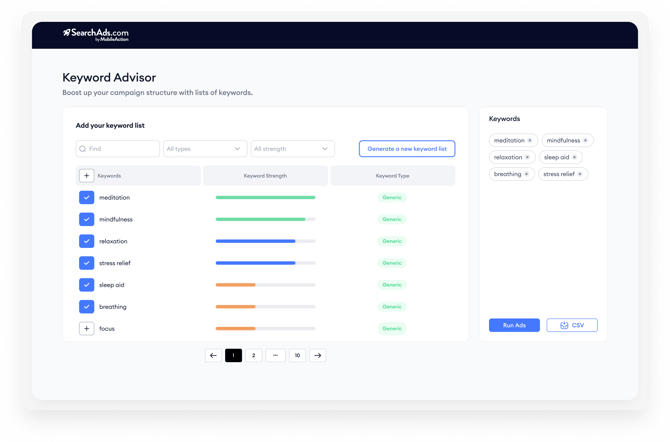Image resolution: width=670 pixels, height=442 pixels.
Task: Remove the relaxation keyword tag
Action: (x=528, y=157)
